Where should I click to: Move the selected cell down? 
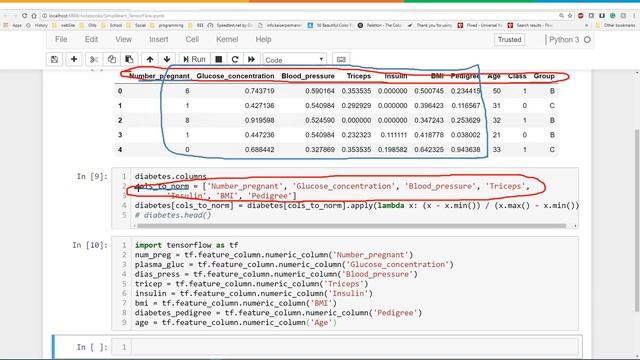pyautogui.click(x=167, y=60)
